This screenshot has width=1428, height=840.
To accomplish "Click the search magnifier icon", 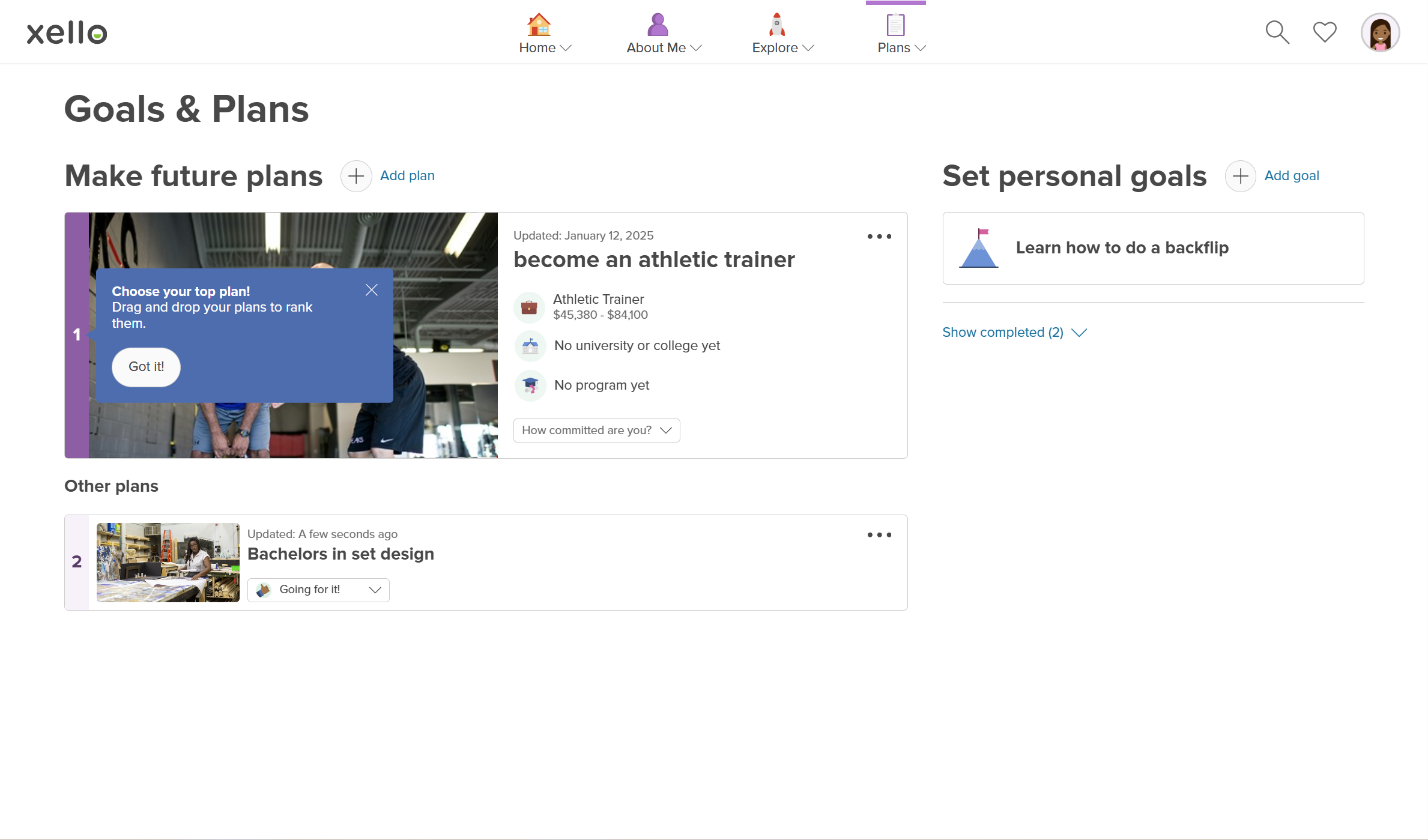I will (x=1277, y=32).
